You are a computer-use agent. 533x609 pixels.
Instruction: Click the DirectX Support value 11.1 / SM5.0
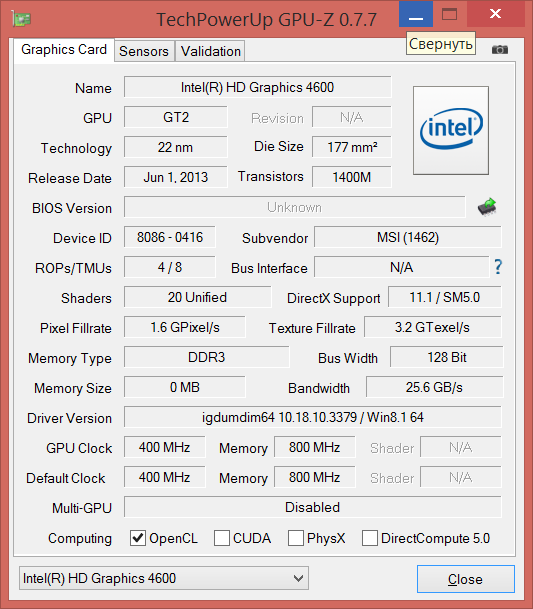pyautogui.click(x=445, y=297)
